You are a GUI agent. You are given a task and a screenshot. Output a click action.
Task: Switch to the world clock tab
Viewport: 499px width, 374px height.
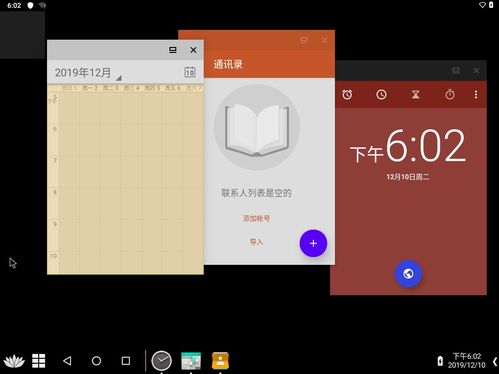381,95
